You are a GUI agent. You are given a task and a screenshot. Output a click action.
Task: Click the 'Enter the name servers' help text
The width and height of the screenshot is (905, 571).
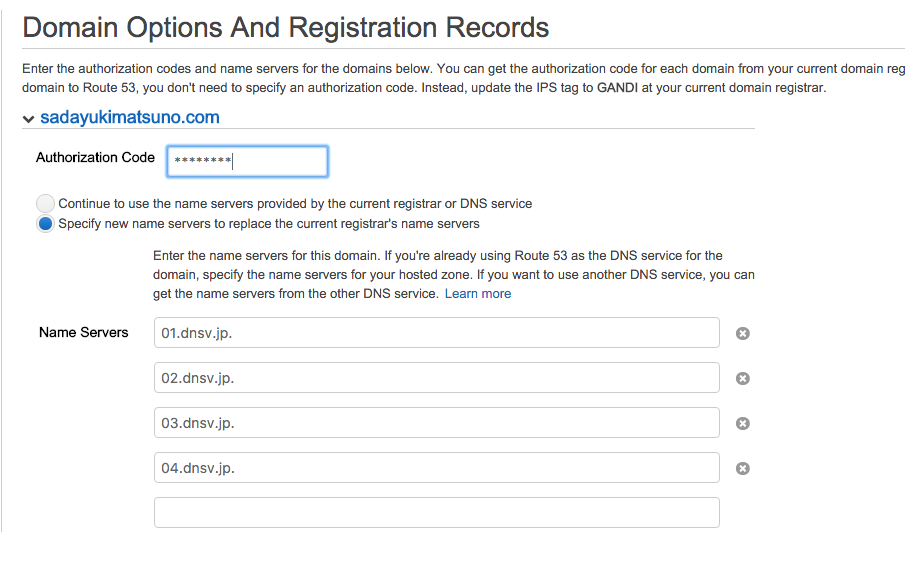(x=450, y=274)
